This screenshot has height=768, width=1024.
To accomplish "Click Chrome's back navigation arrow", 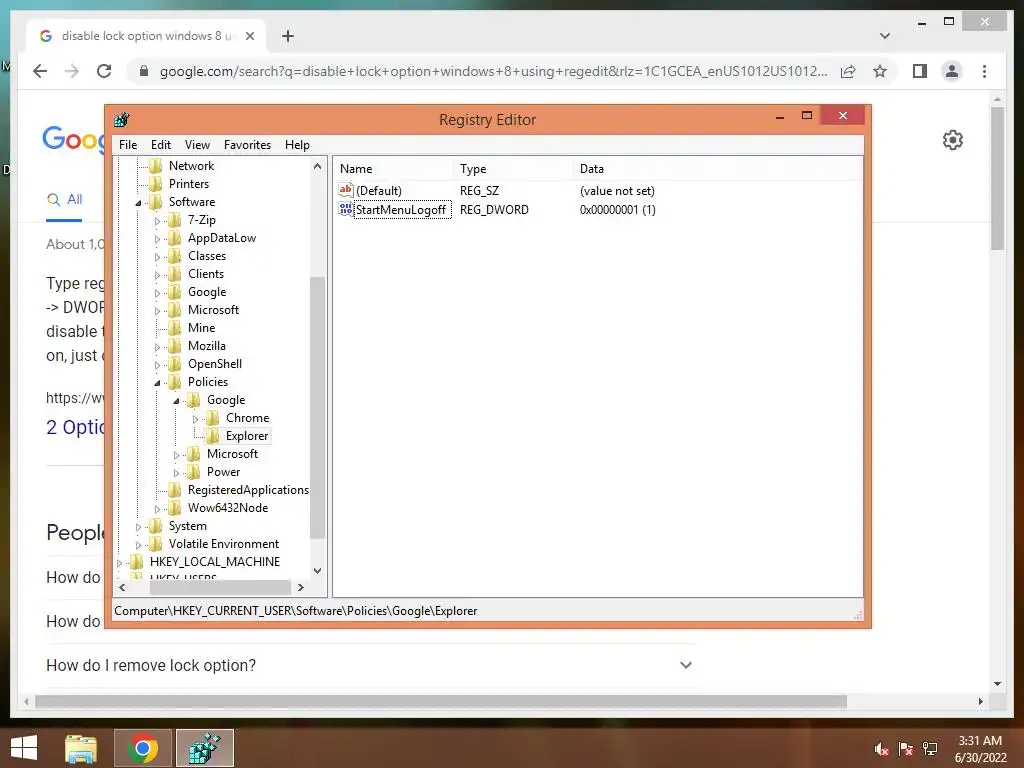I will coord(40,71).
